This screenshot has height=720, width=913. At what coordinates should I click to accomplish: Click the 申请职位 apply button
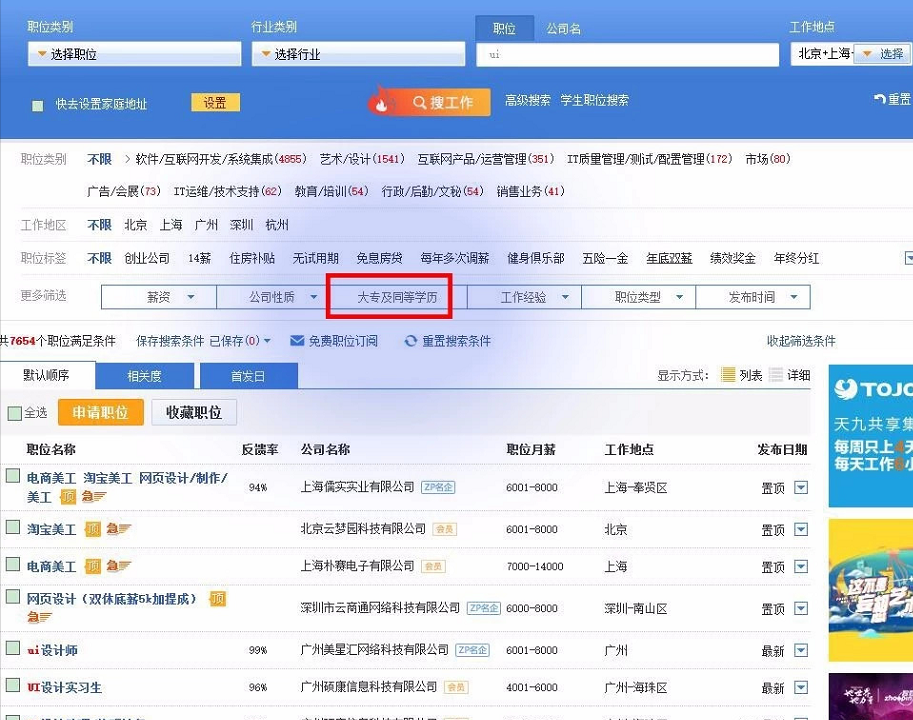point(100,412)
